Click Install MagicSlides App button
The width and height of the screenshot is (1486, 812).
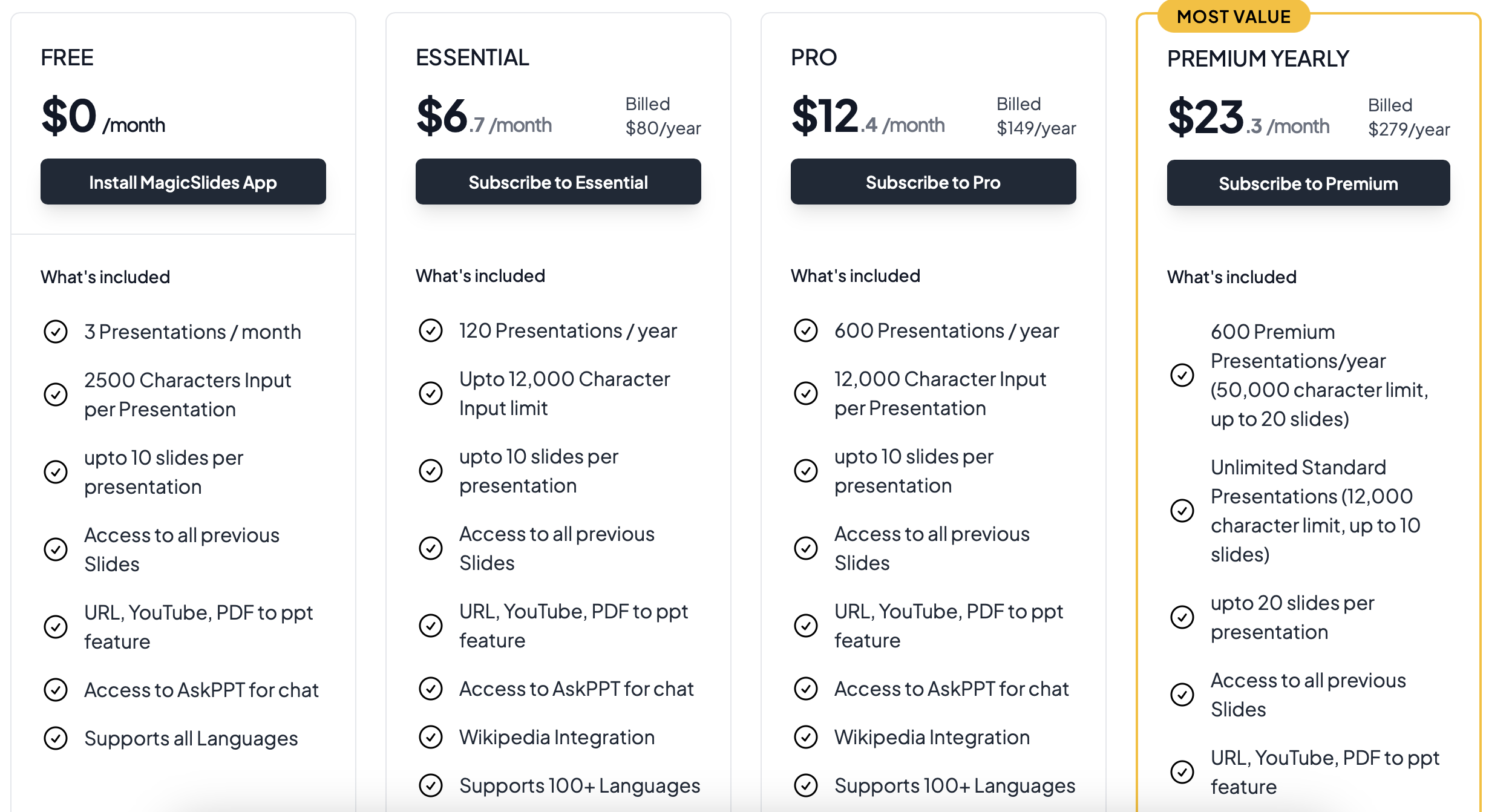(183, 182)
